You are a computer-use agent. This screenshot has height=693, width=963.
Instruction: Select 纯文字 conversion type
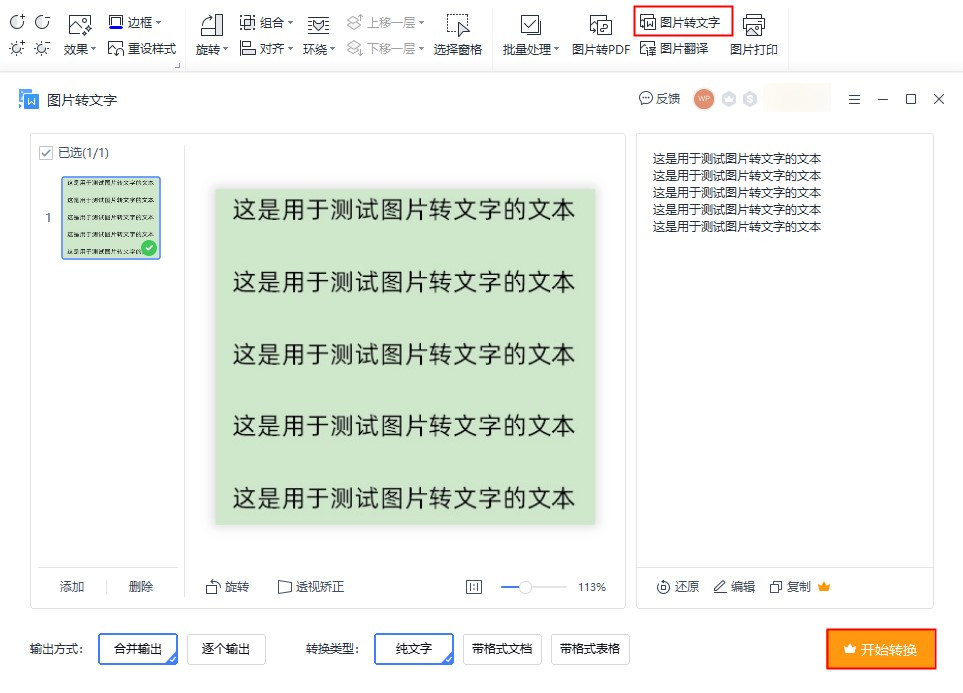click(x=414, y=649)
